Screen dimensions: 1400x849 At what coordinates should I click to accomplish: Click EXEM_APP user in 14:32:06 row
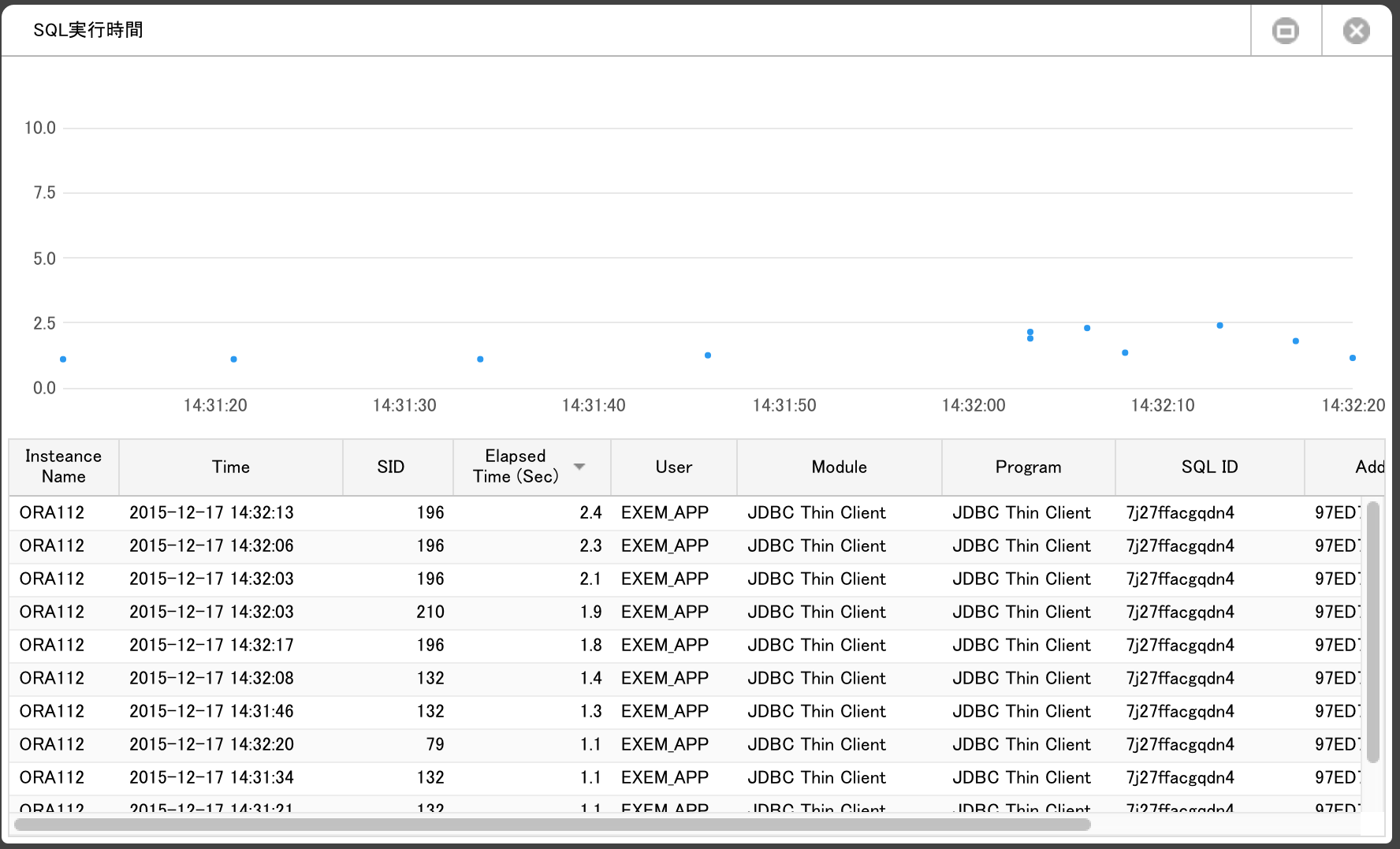tap(665, 546)
